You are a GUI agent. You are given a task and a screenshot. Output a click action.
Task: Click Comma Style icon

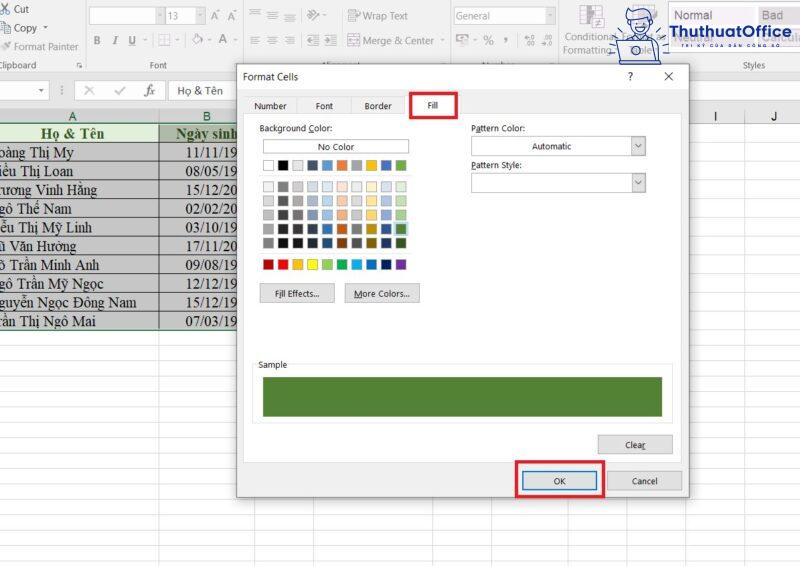(x=506, y=40)
